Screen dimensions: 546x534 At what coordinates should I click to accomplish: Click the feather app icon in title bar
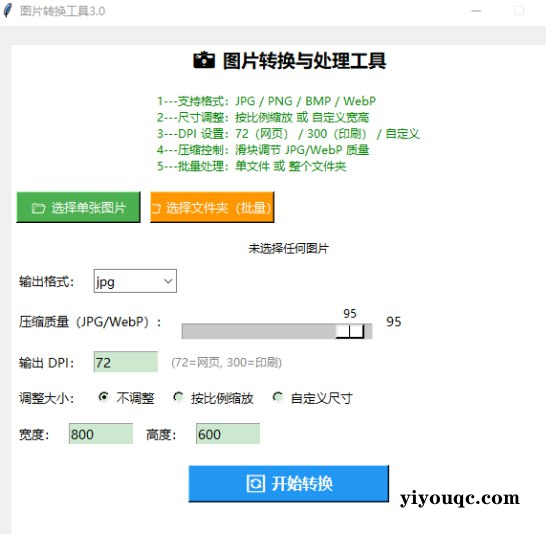coord(8,10)
